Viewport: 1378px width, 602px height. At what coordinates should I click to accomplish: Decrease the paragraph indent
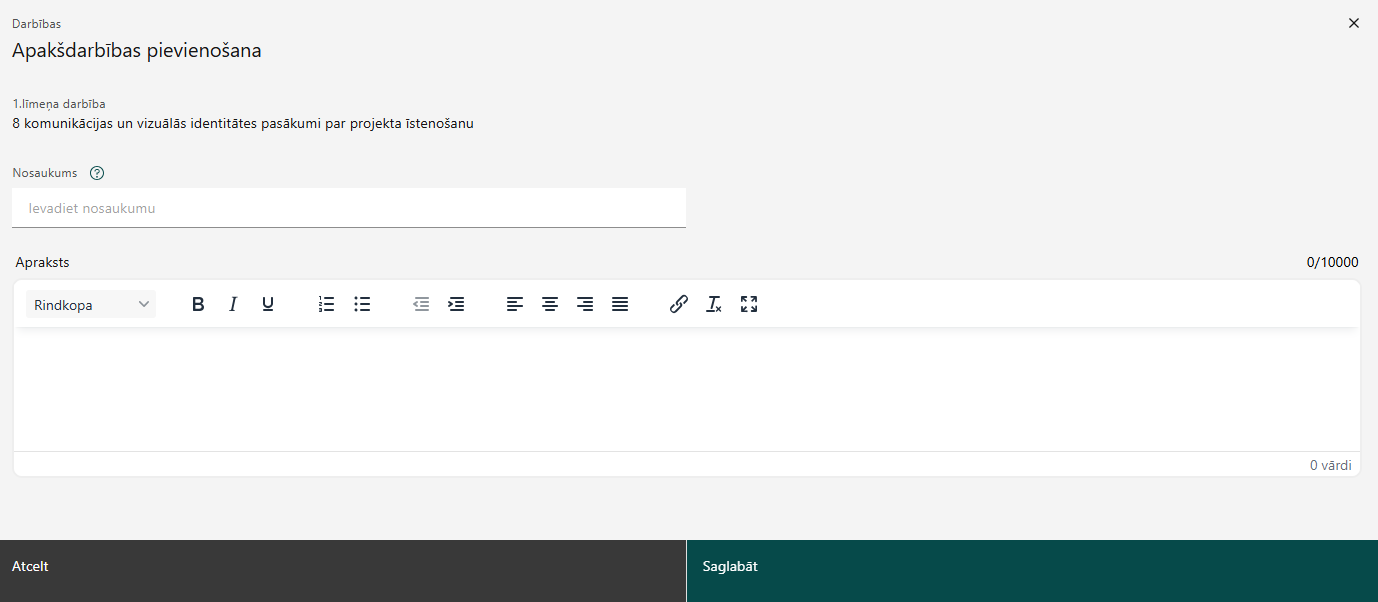(421, 304)
